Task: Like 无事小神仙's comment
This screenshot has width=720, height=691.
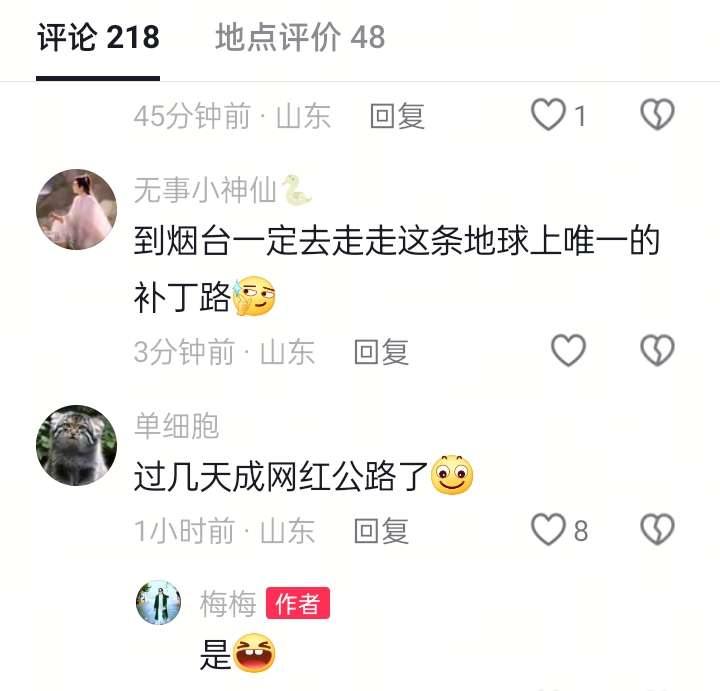Action: point(568,350)
